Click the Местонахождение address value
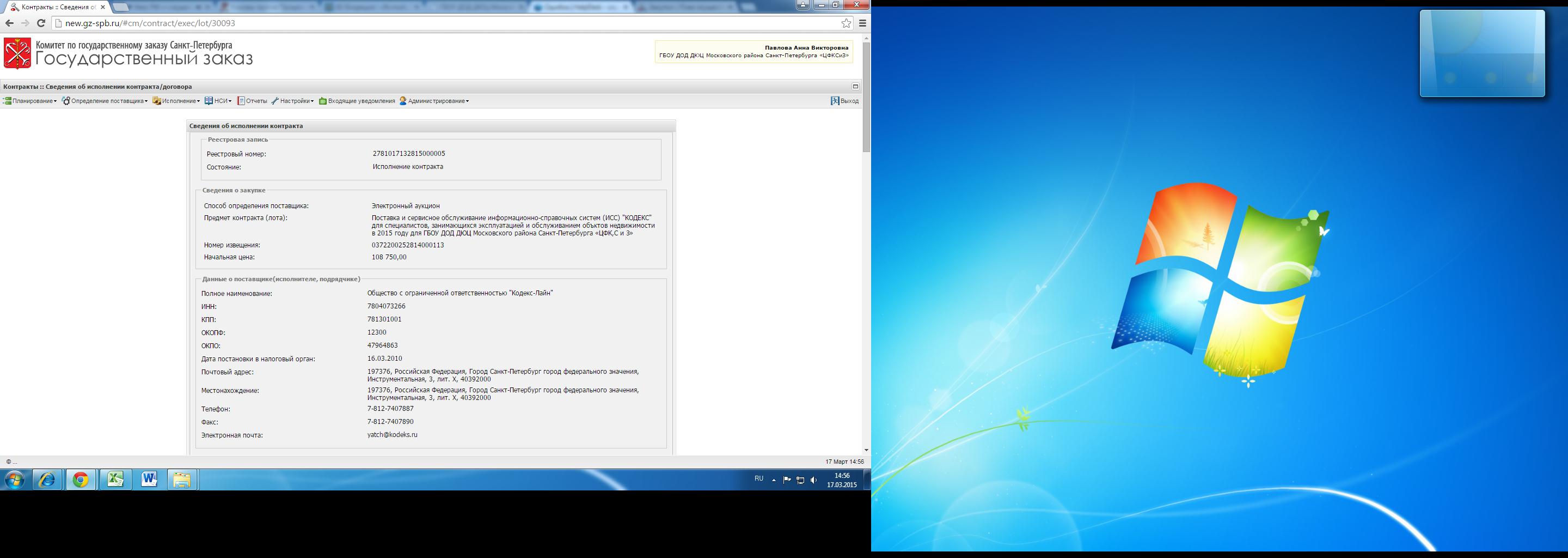The width and height of the screenshot is (1568, 558). (503, 394)
